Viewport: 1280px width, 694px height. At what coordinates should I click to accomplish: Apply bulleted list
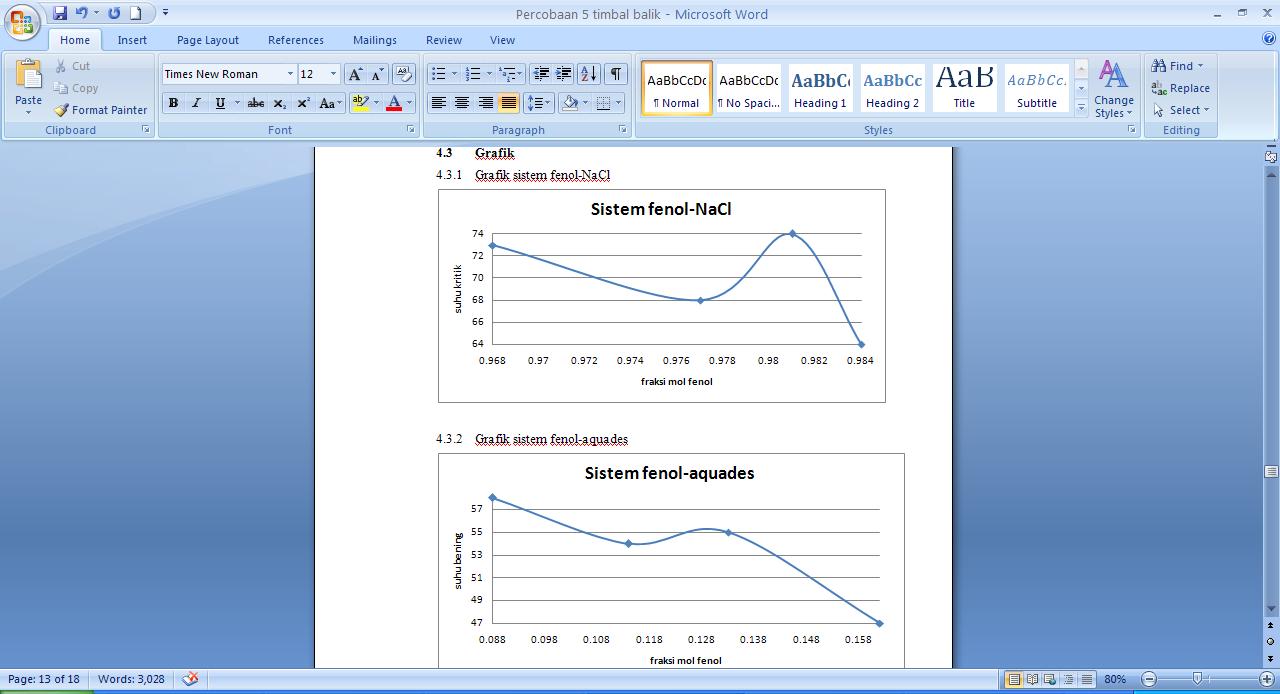[438, 74]
